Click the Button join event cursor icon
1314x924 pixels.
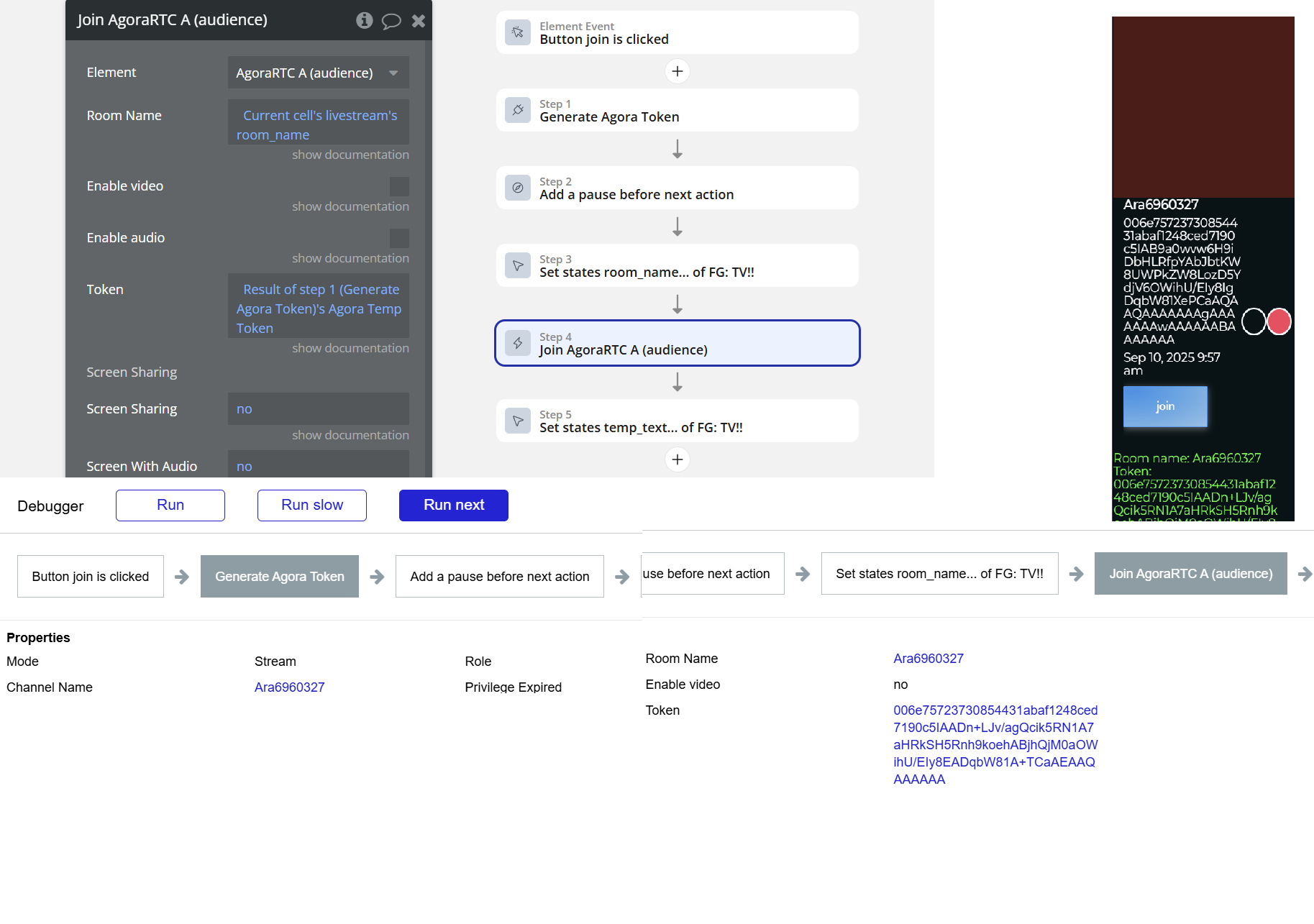(518, 32)
